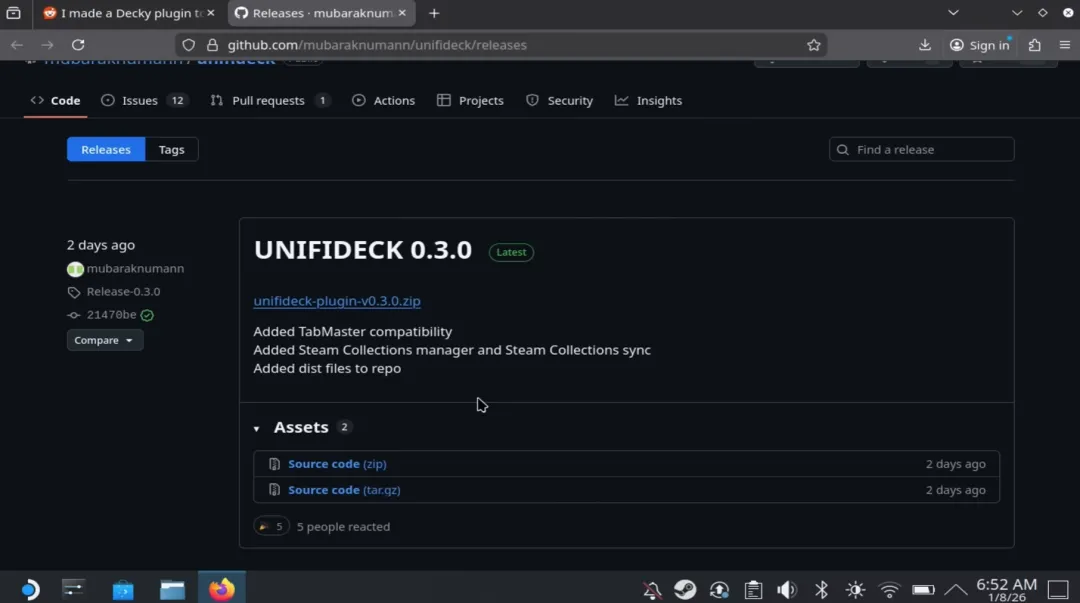
Task: Click the show desktop button
Action: tap(1058, 590)
